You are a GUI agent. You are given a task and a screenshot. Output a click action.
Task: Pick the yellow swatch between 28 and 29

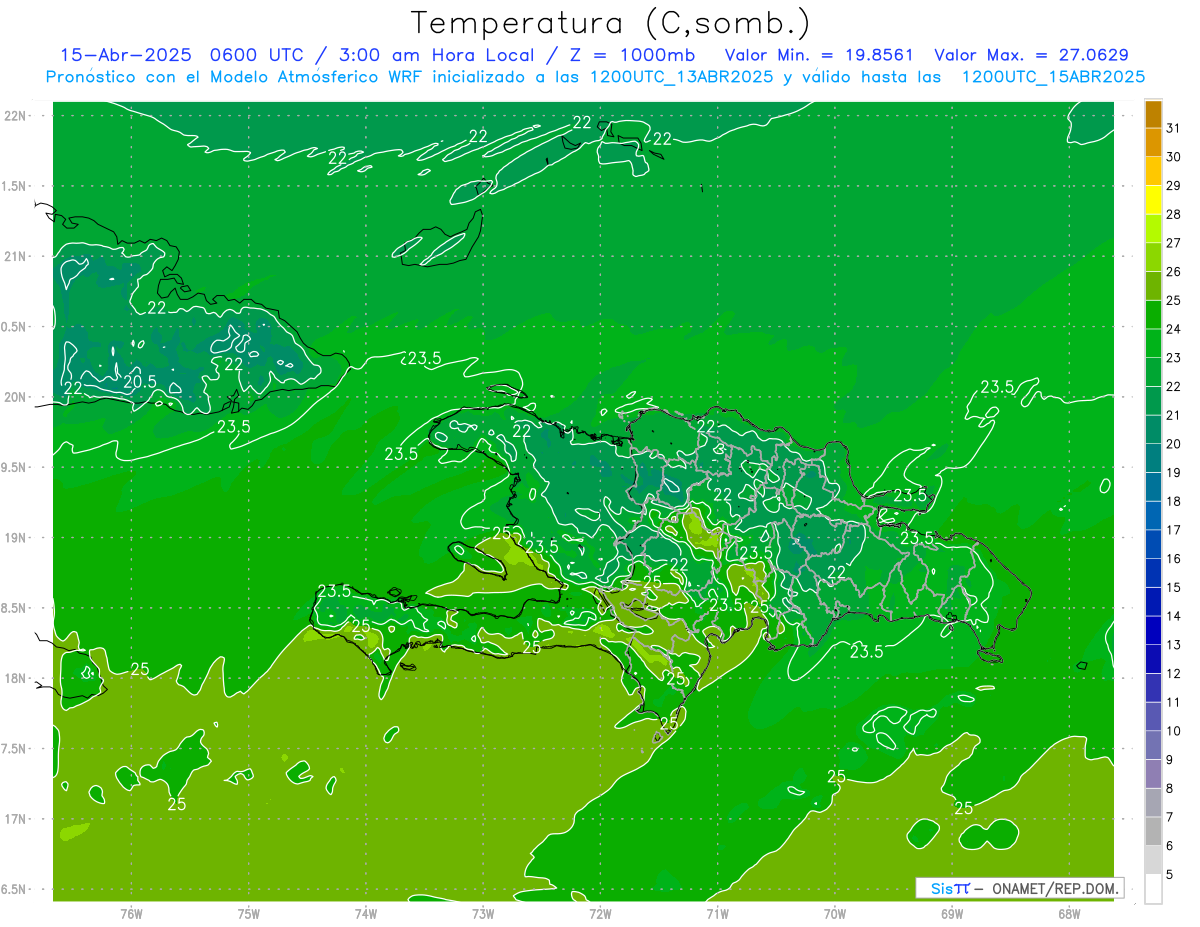[x=1153, y=200]
